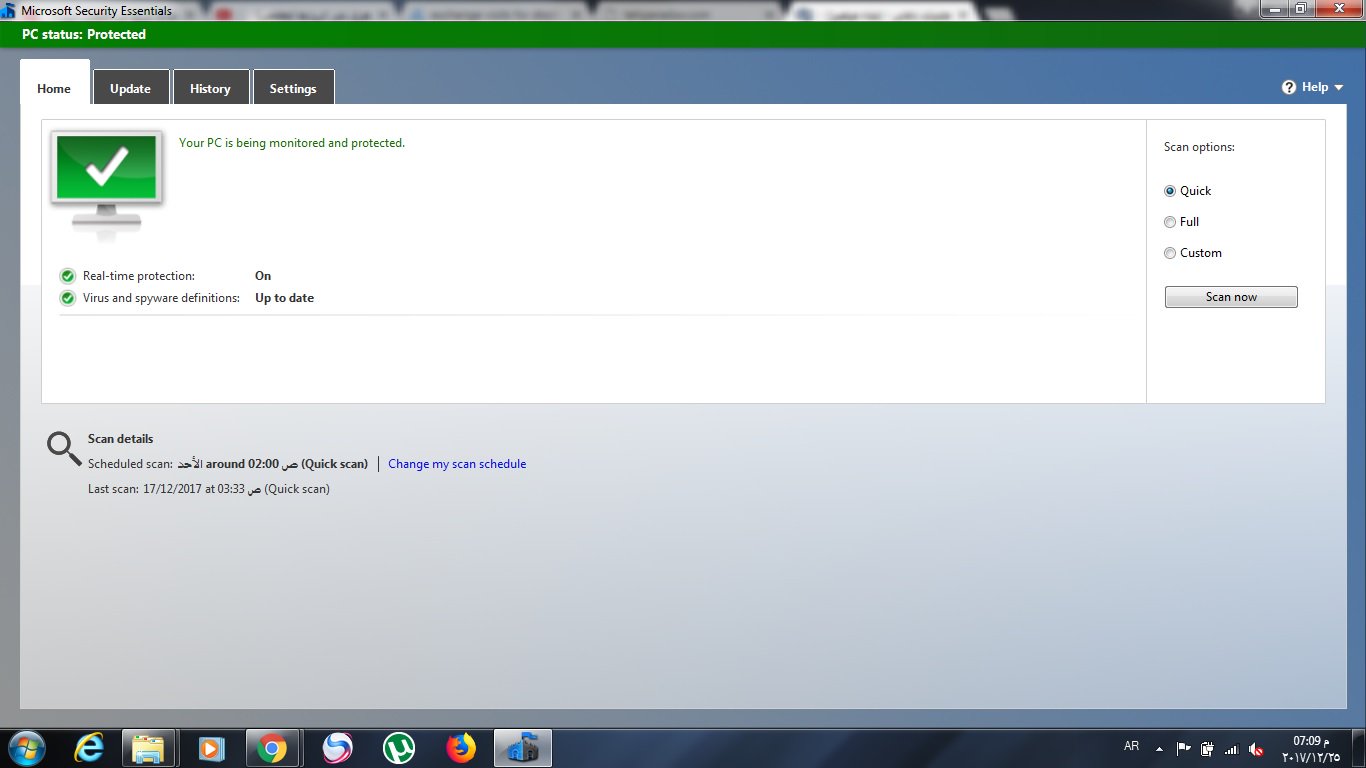Click 'Your PC is being monitored and protected.' text
The image size is (1366, 768).
click(x=292, y=143)
